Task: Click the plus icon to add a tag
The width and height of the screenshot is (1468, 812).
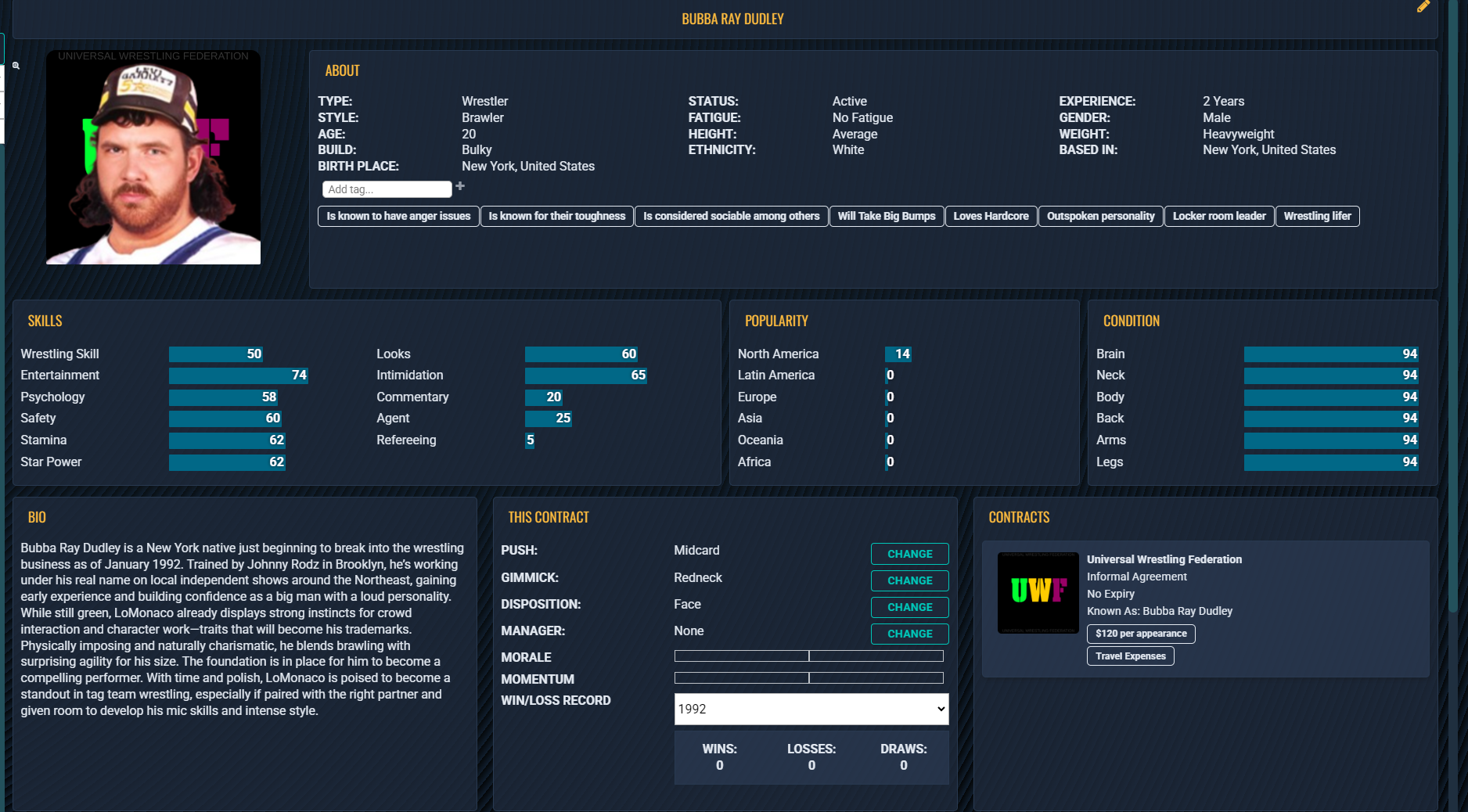Action: pos(460,186)
